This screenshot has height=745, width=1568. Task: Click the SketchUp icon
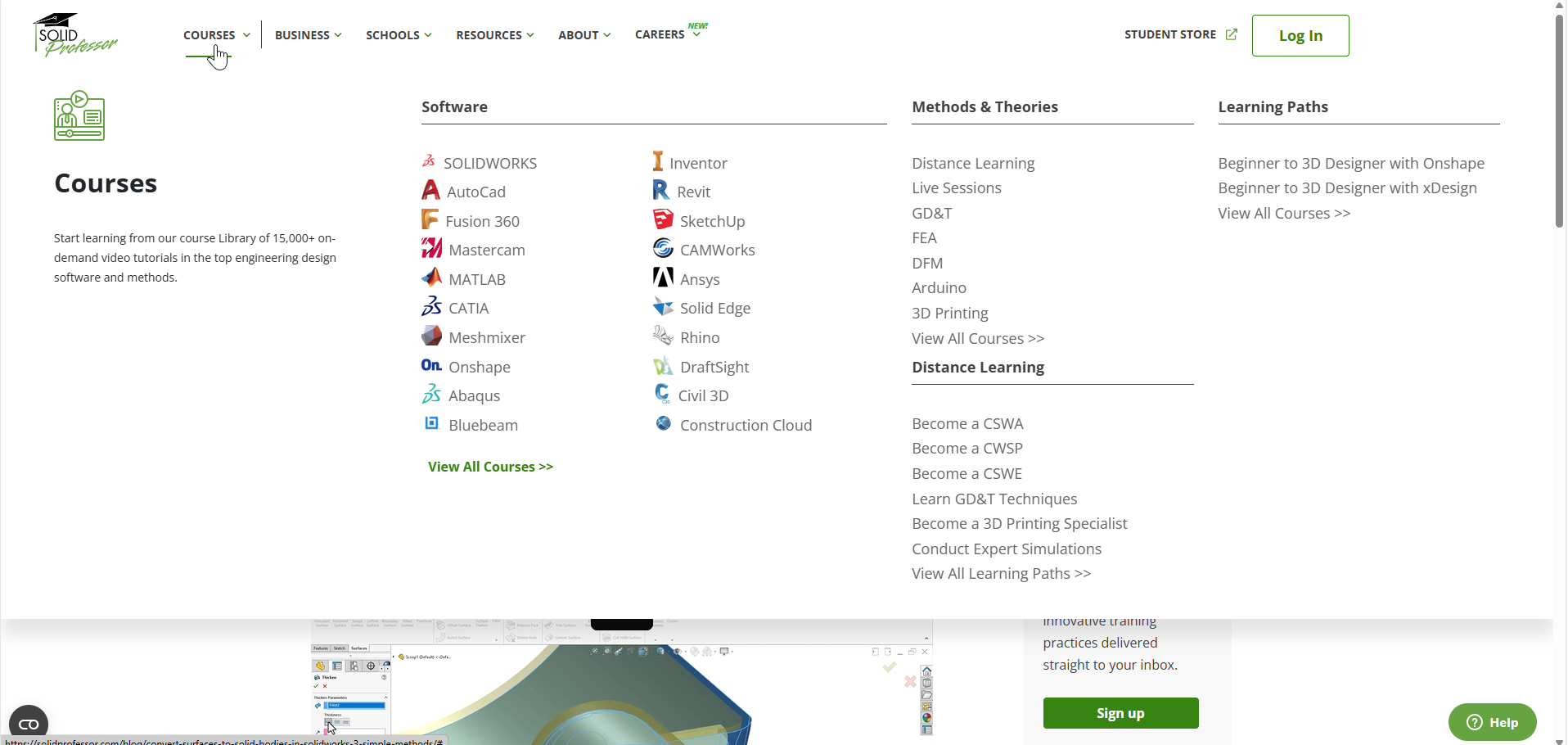[x=663, y=220]
